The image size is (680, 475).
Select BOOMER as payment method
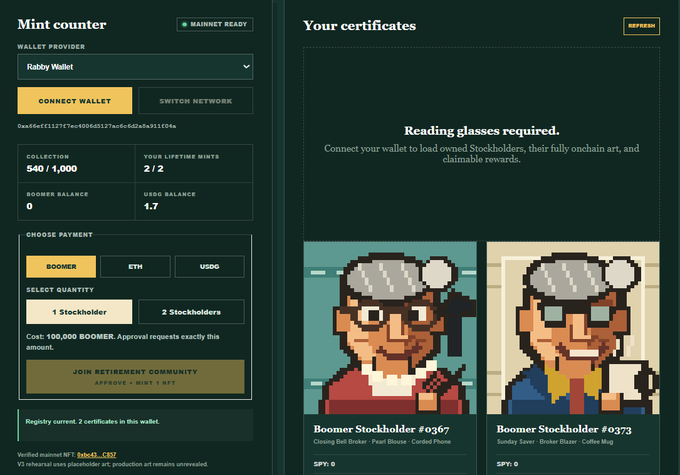pos(61,266)
